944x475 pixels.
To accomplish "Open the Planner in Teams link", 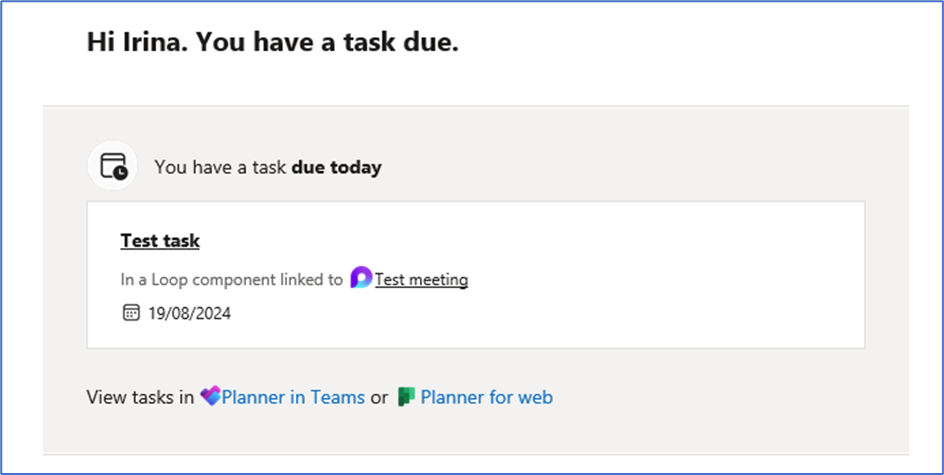I will tap(292, 397).
